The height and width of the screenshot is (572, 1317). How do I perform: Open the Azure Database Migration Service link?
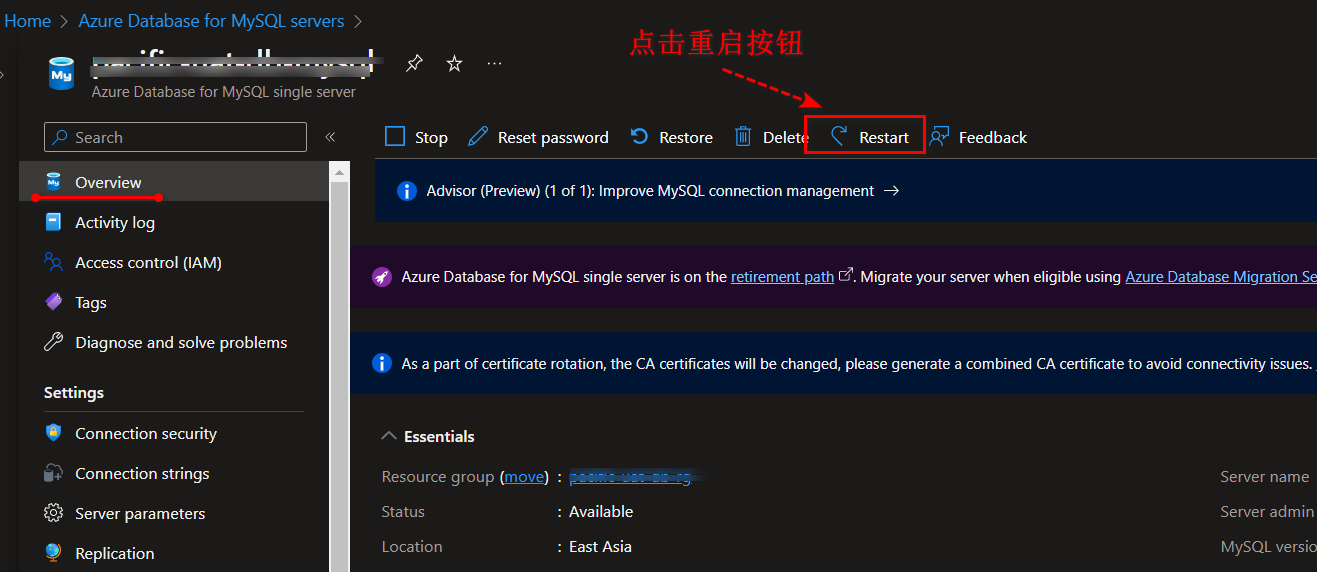pos(1221,277)
